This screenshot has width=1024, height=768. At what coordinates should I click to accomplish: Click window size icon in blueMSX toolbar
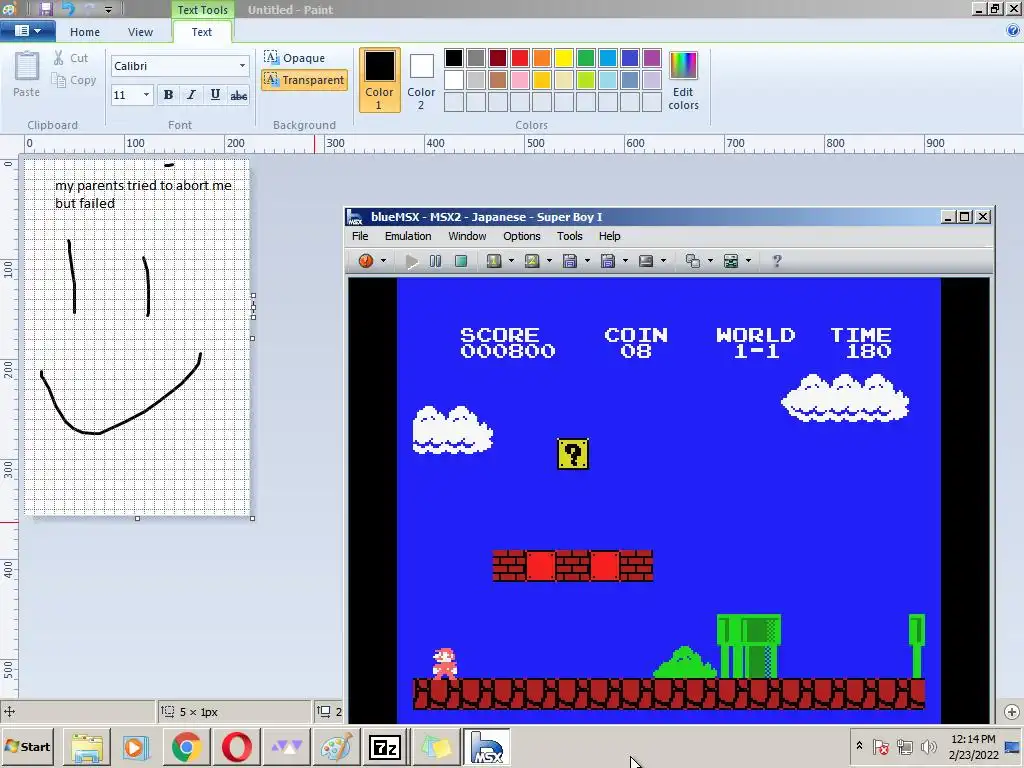(692, 261)
